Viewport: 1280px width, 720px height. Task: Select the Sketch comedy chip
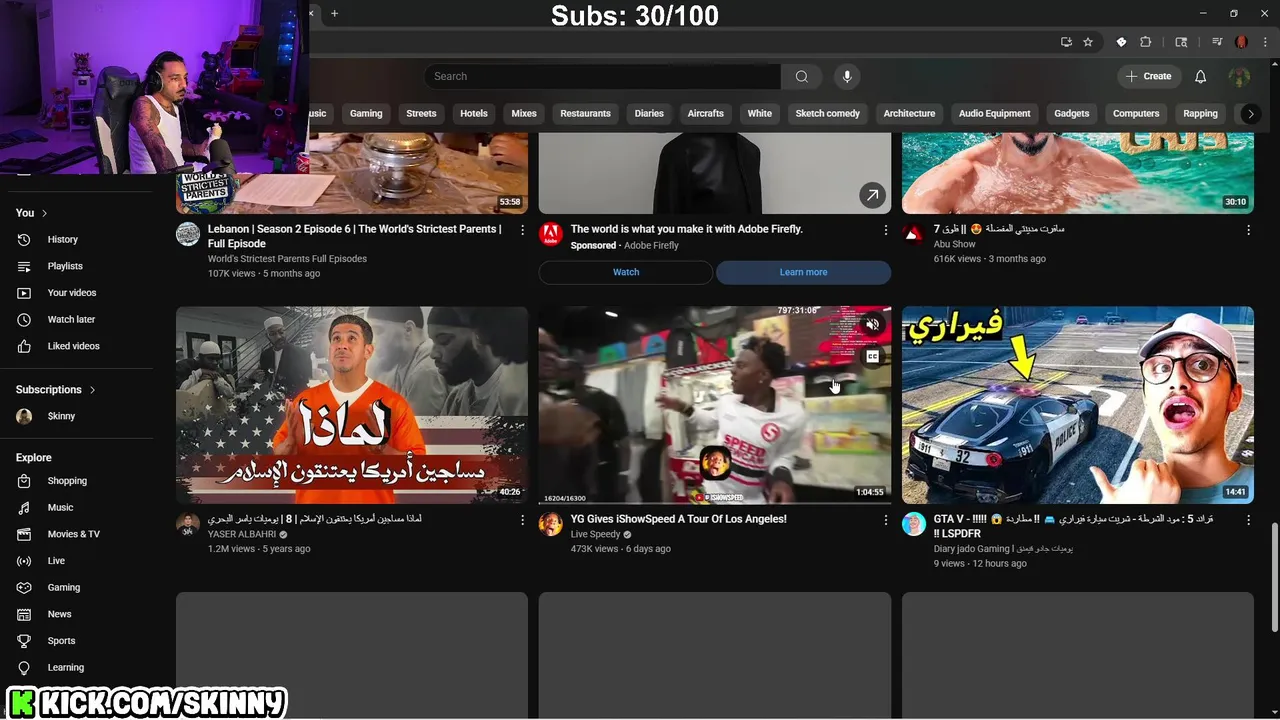coord(827,114)
